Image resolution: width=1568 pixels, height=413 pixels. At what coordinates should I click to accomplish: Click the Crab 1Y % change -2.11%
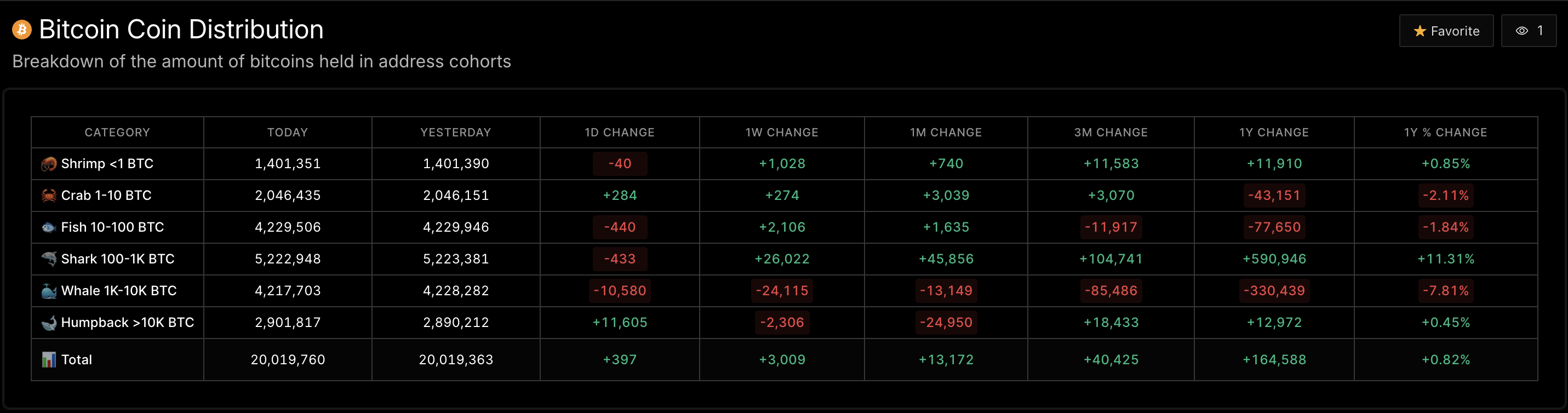tap(1445, 196)
